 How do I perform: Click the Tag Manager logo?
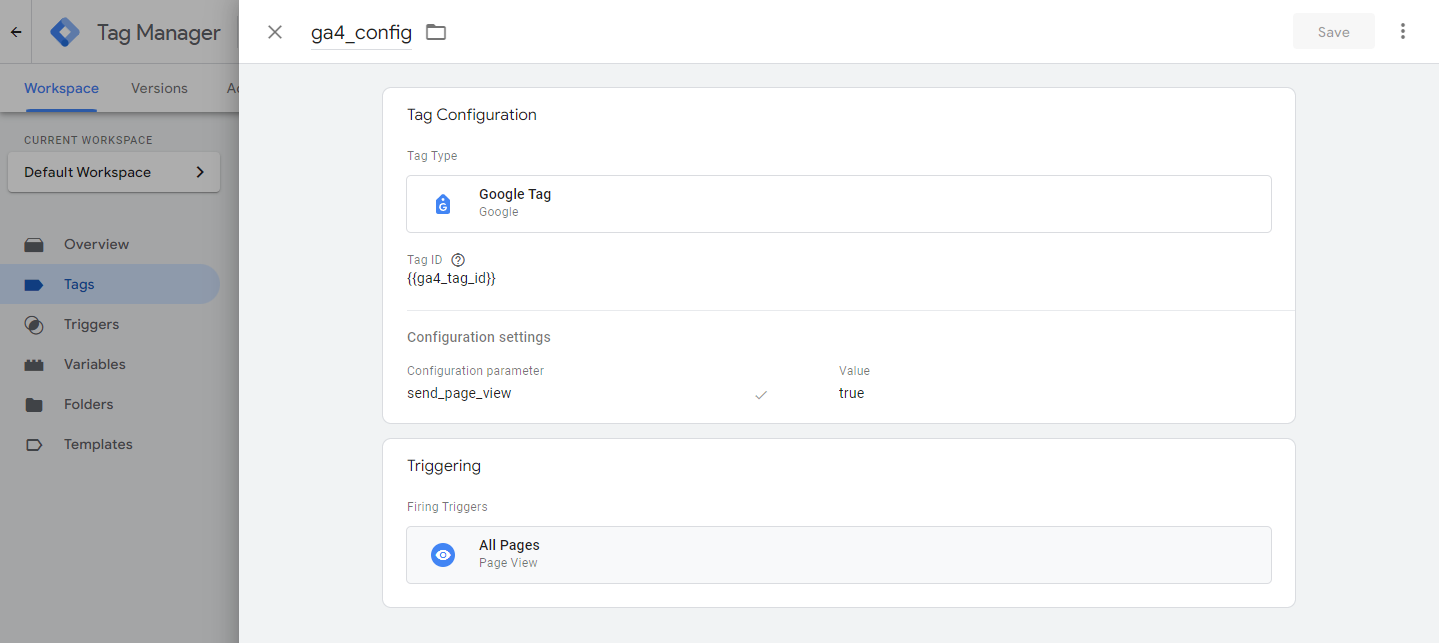tap(65, 32)
